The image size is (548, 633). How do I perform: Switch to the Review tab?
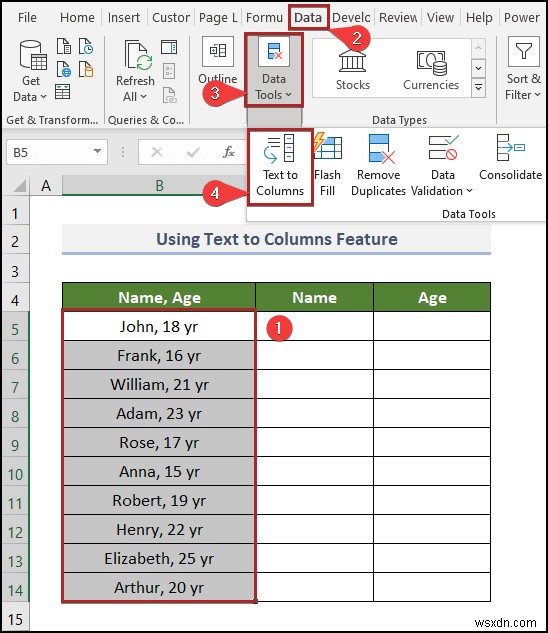pos(398,17)
